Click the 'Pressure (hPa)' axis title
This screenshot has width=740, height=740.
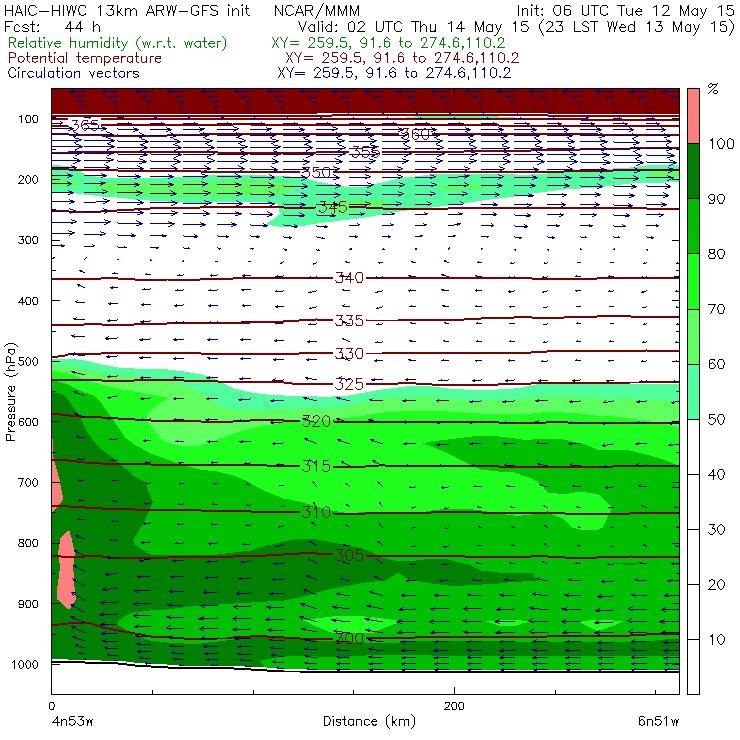tap(11, 392)
